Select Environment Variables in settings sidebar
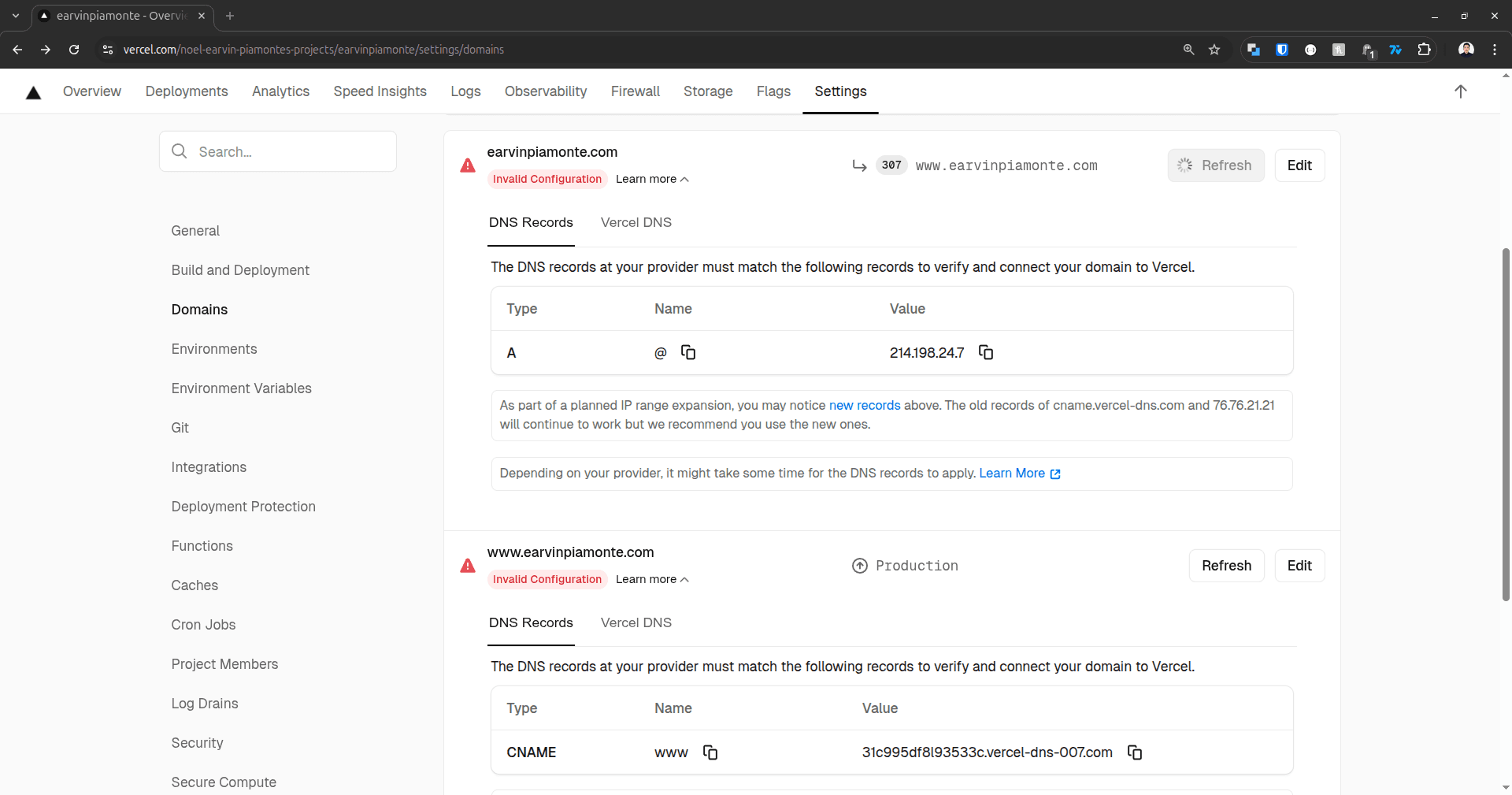Image resolution: width=1512 pixels, height=795 pixels. [241, 388]
